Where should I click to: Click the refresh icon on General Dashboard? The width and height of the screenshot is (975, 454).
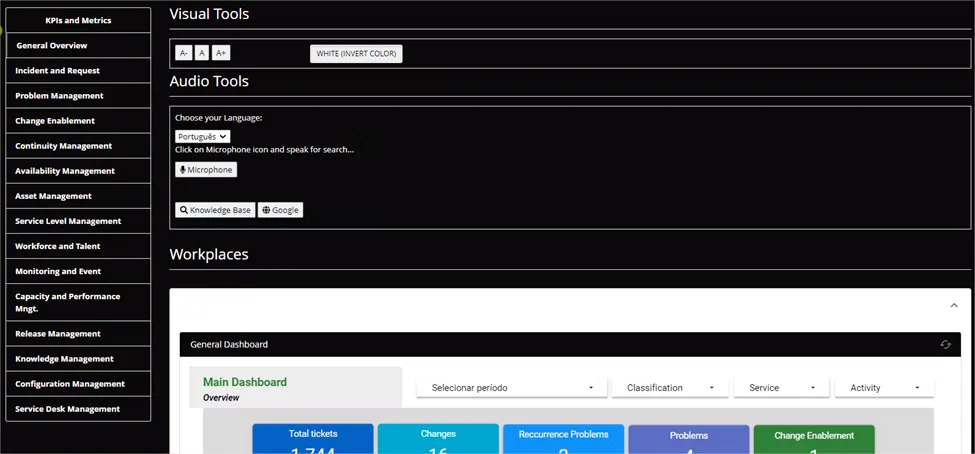tap(945, 345)
